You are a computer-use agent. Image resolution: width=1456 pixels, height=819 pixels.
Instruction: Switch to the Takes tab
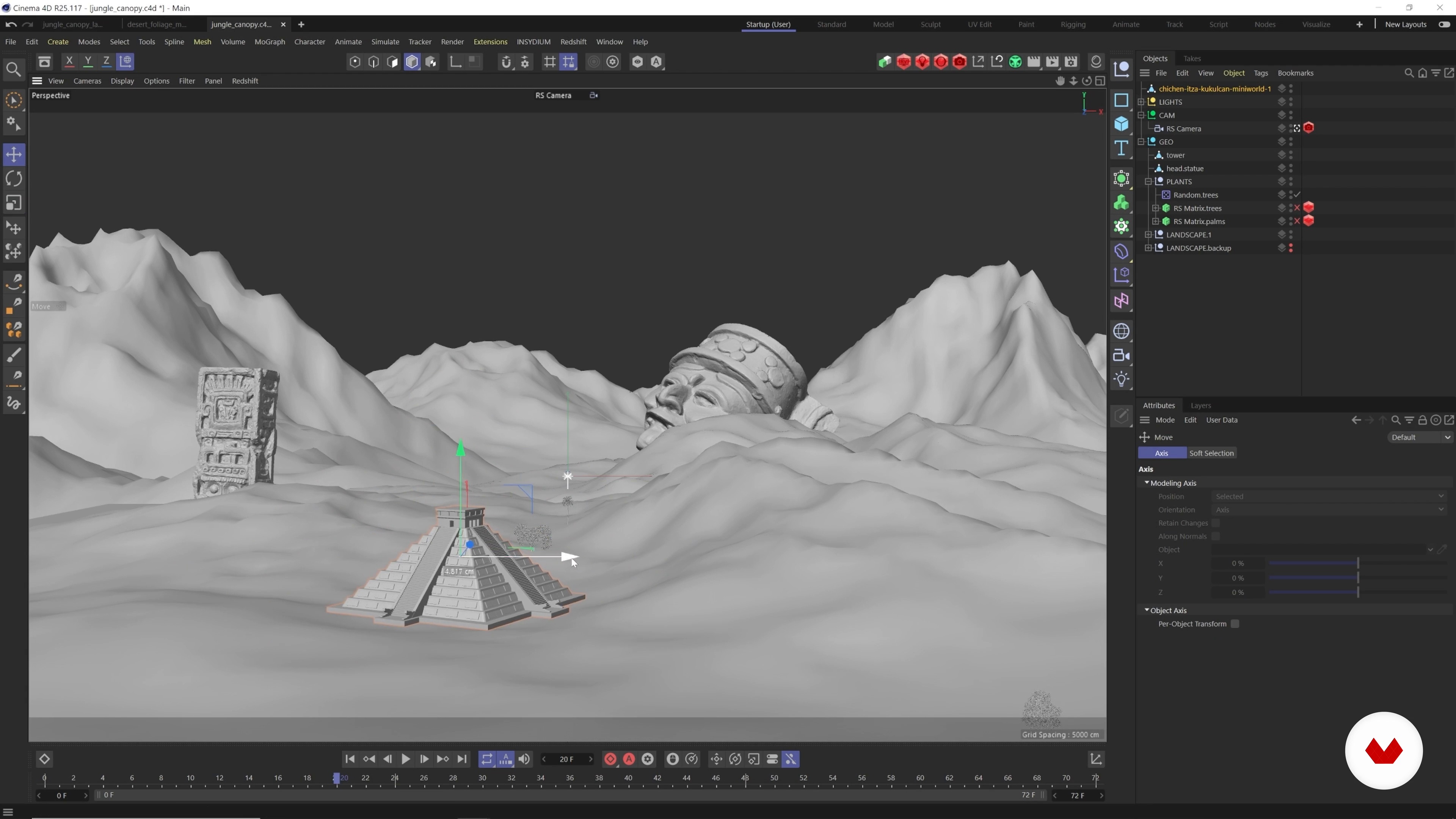1192,59
